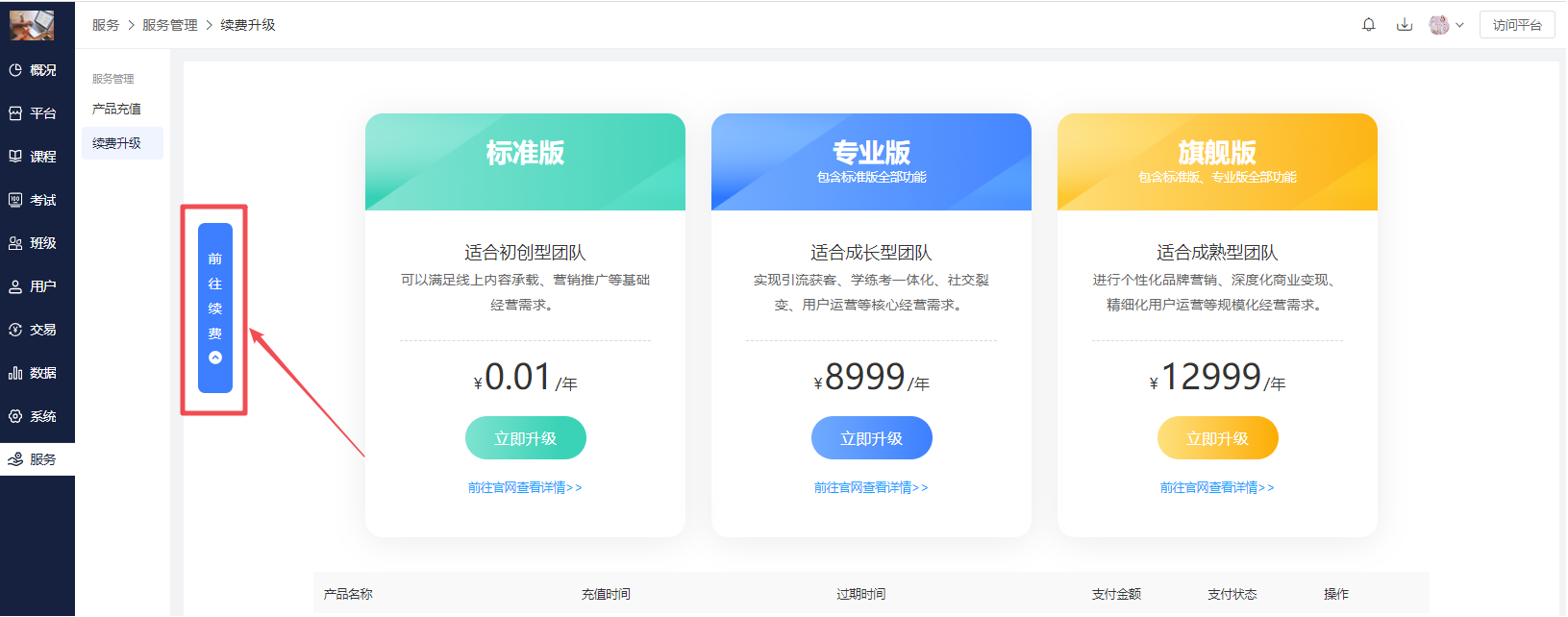Click 立即升级 for 旗舰版
Image resolution: width=1568 pixels, height=617 pixels.
click(x=1218, y=438)
